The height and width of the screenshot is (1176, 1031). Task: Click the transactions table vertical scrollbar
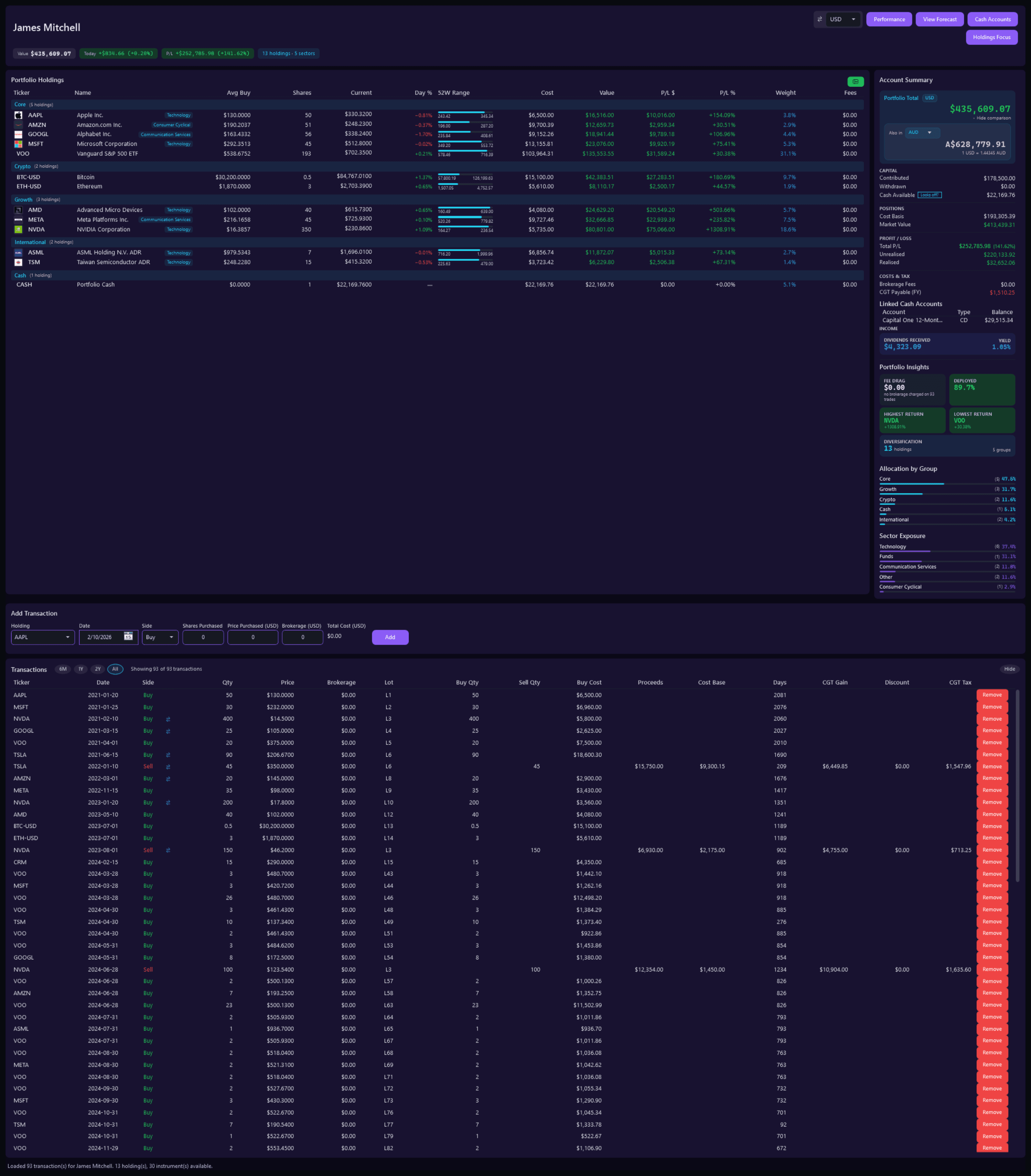pos(1017,785)
